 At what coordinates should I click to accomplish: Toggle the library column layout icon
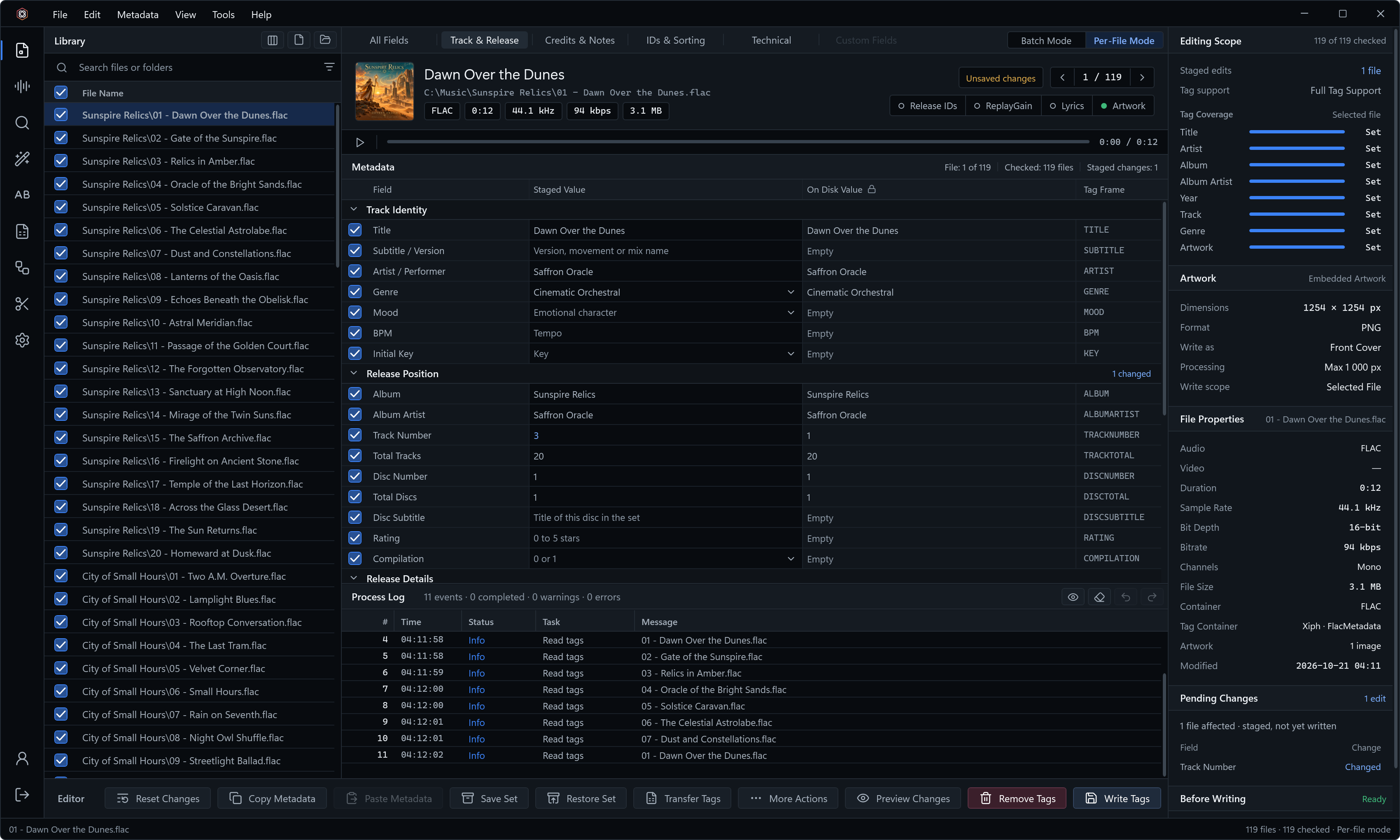point(272,40)
